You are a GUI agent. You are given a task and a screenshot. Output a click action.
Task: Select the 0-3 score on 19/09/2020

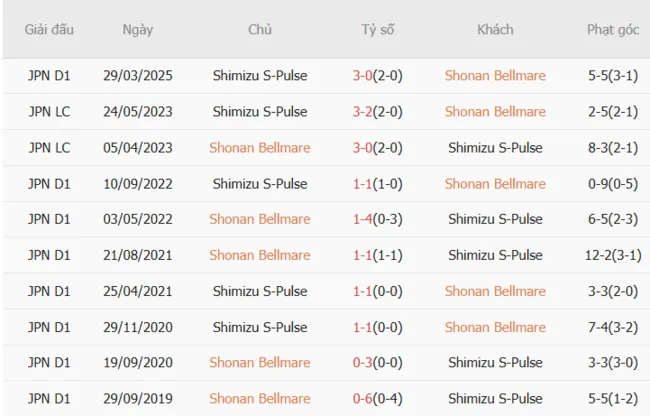[362, 364]
